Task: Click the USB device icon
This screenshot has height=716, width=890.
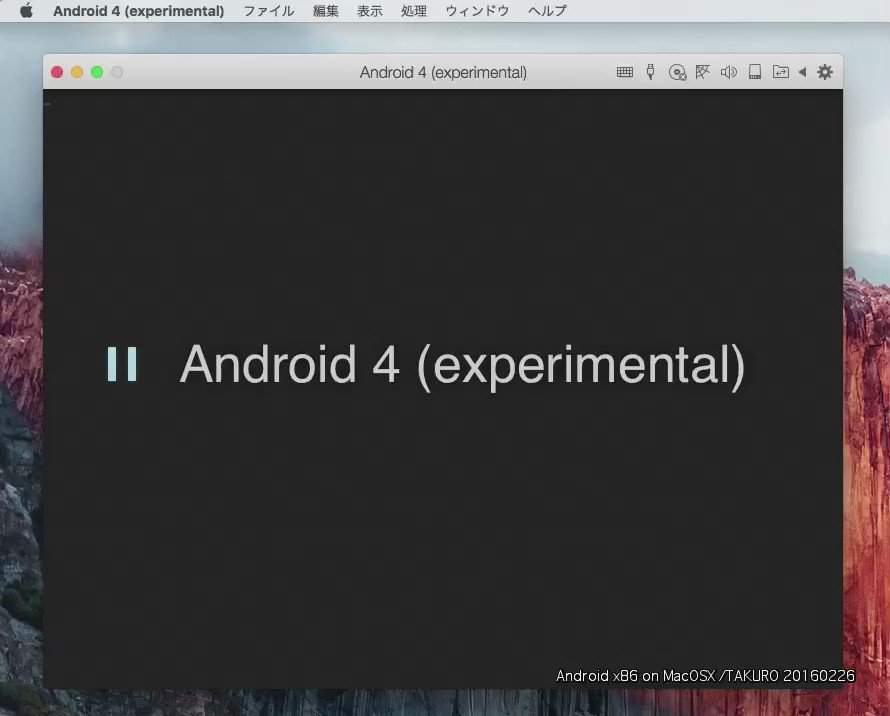Action: tap(650, 72)
